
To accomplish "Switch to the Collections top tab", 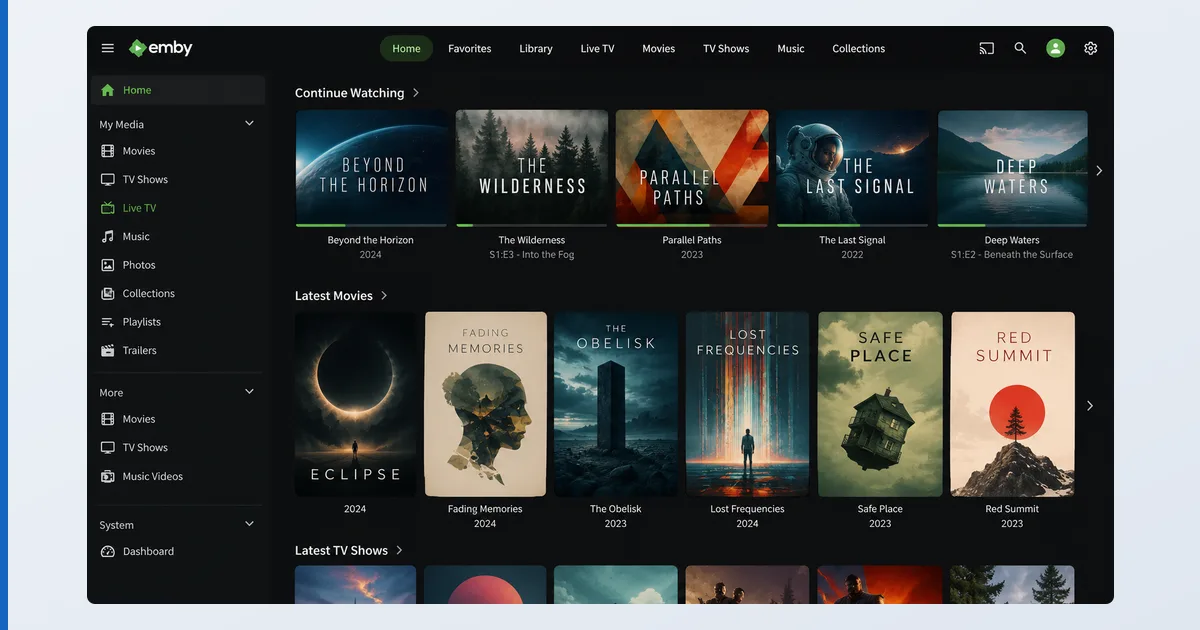I will [x=859, y=48].
